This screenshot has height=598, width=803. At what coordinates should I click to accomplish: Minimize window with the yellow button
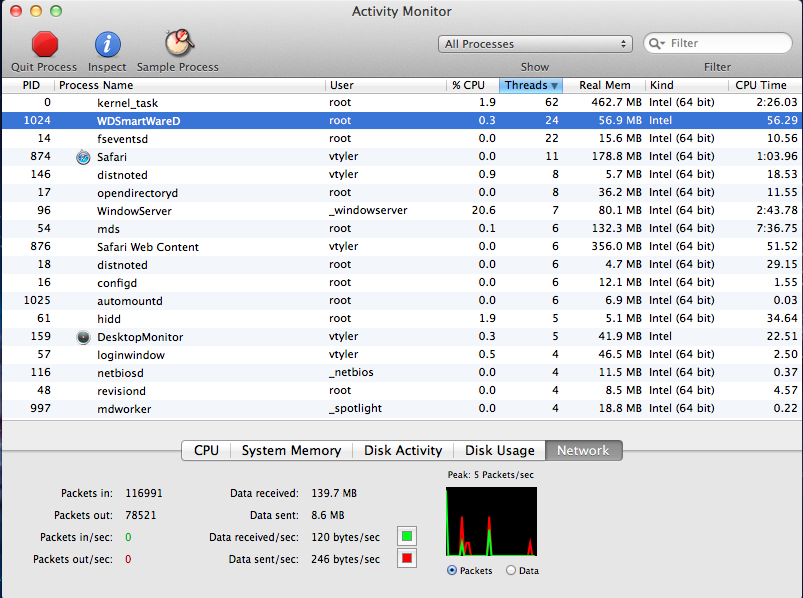pos(36,11)
